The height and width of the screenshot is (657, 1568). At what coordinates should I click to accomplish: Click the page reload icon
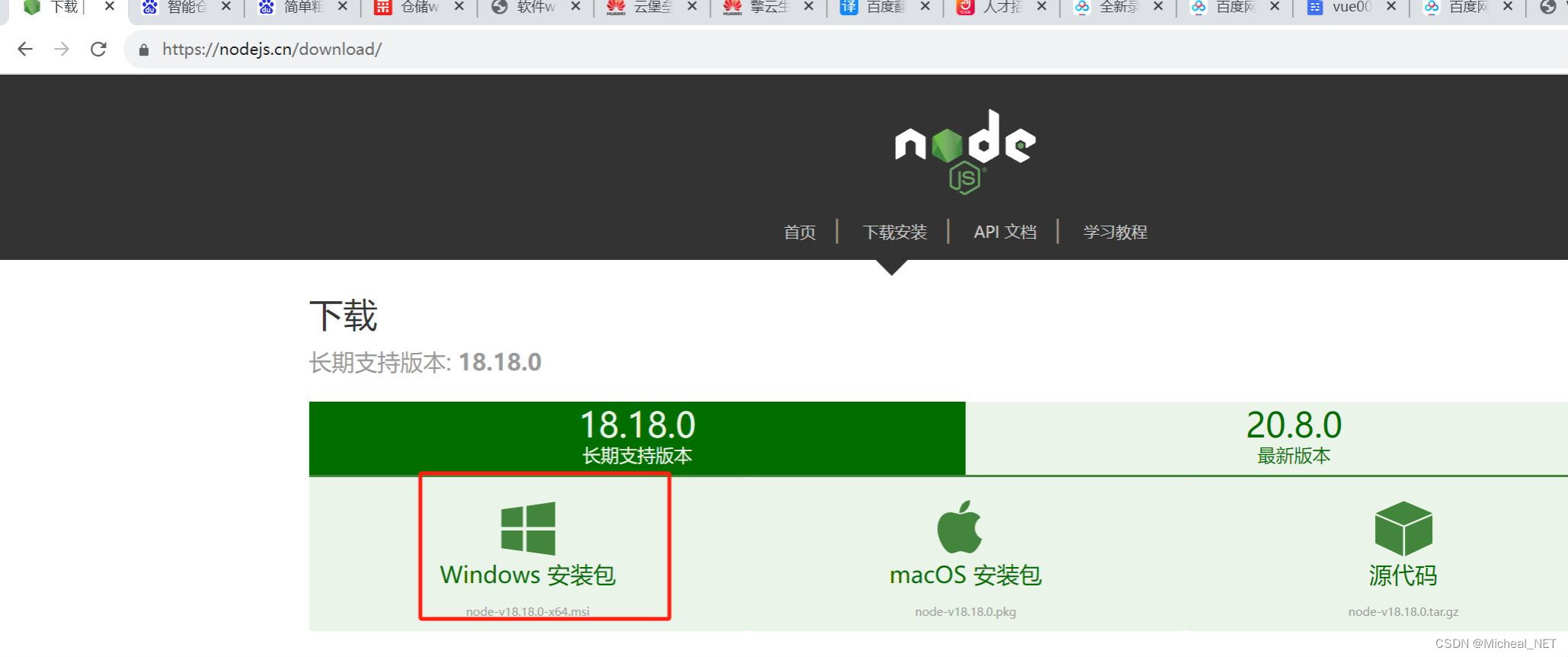click(x=98, y=50)
